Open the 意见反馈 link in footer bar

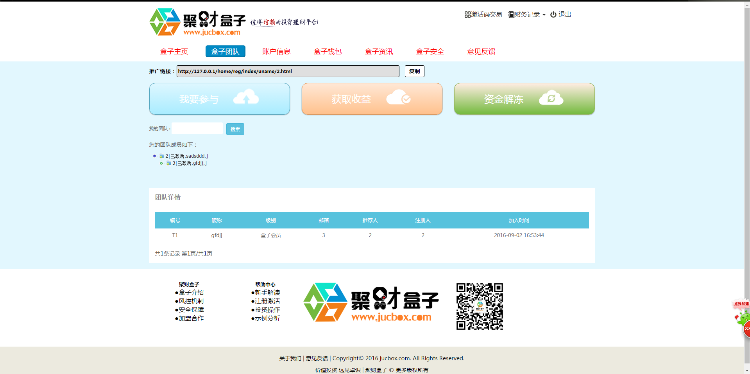(317, 358)
